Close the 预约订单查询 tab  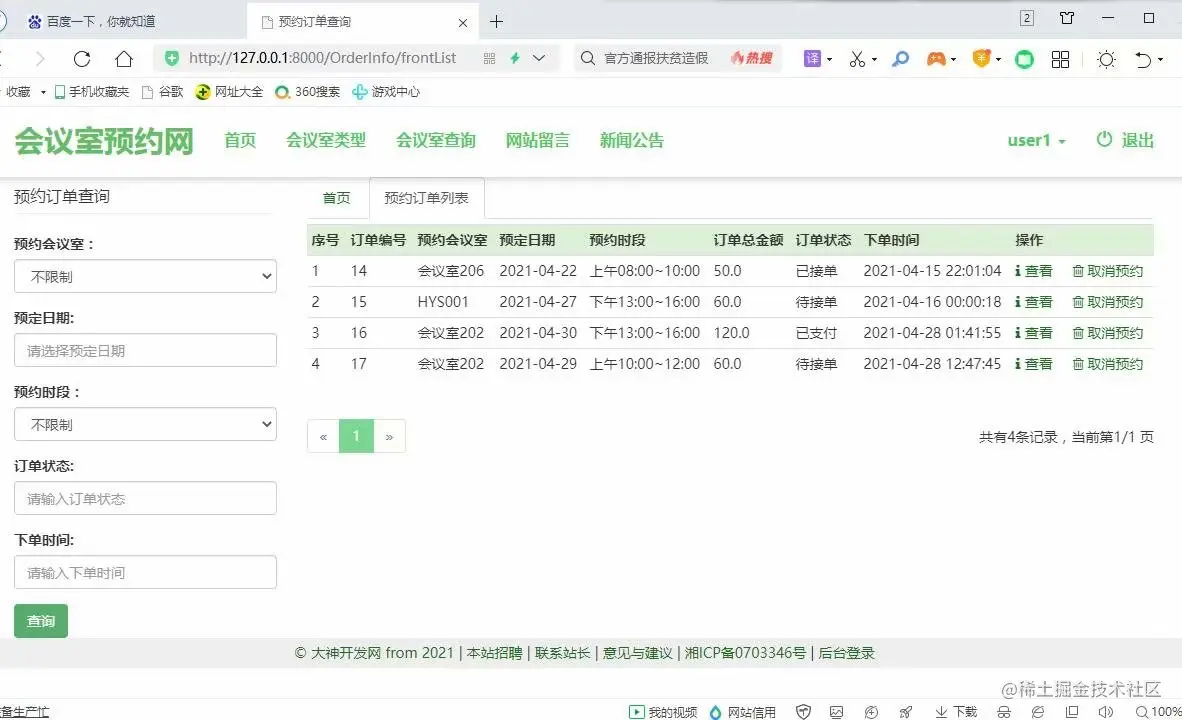463,23
